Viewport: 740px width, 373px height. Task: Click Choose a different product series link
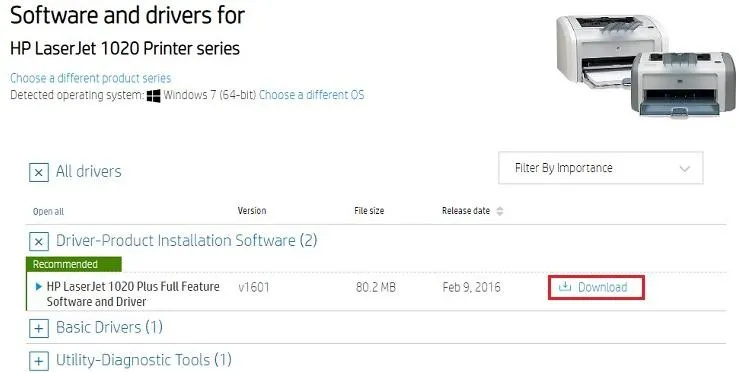pyautogui.click(x=91, y=78)
